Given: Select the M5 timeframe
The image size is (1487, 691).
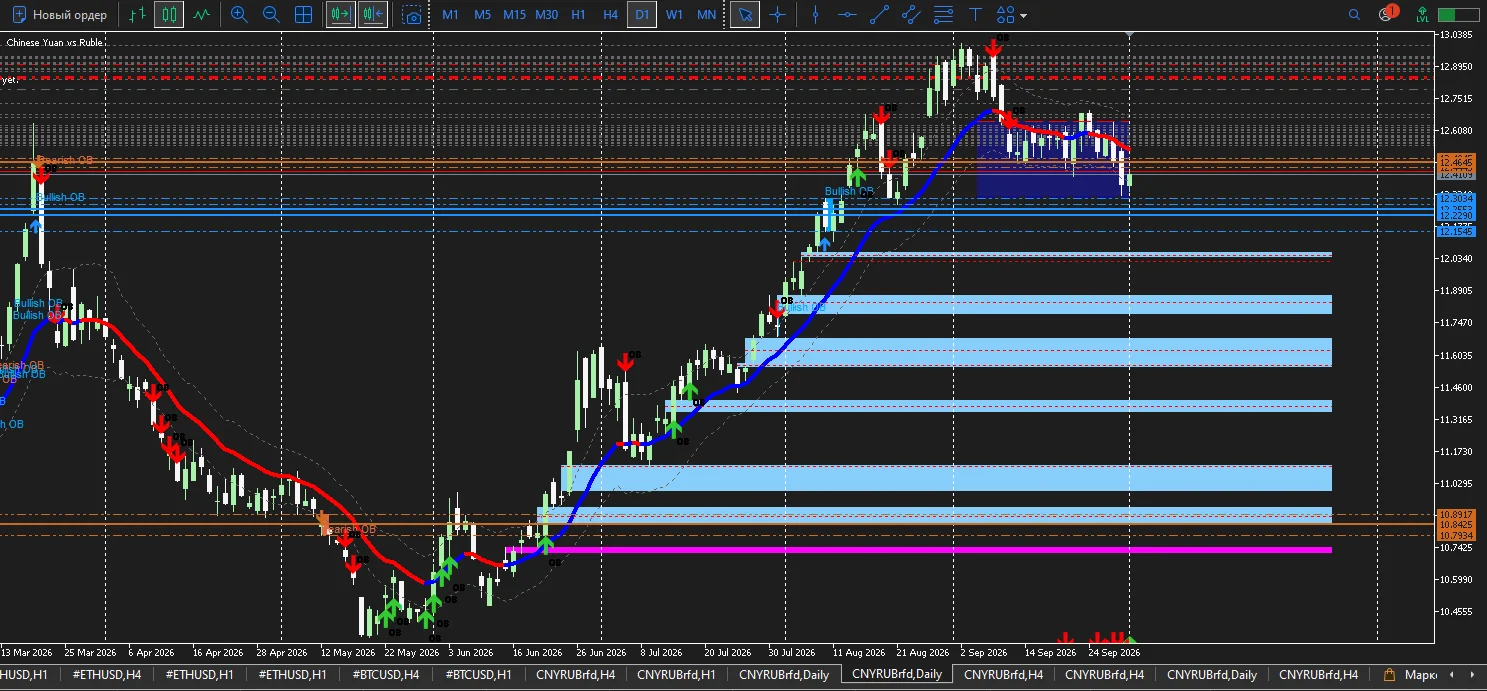Looking at the screenshot, I should [483, 15].
